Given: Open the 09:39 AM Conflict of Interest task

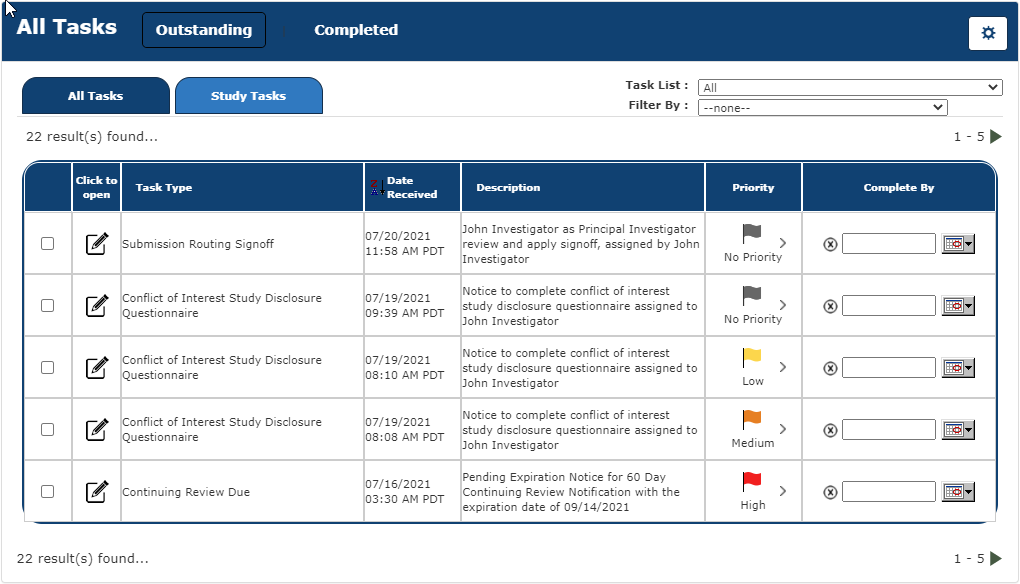Looking at the screenshot, I should [x=97, y=306].
